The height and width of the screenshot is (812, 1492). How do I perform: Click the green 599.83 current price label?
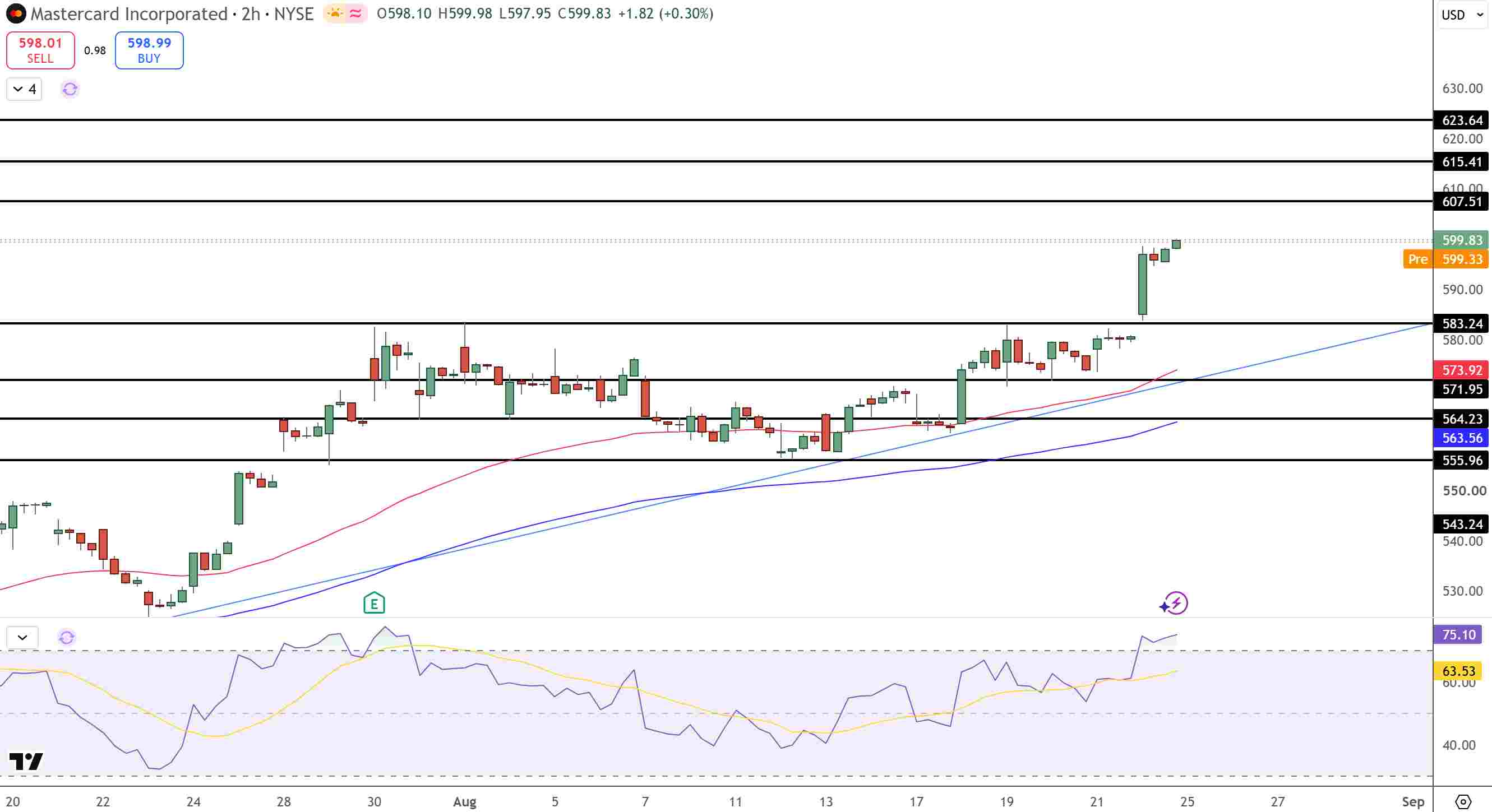click(x=1461, y=240)
